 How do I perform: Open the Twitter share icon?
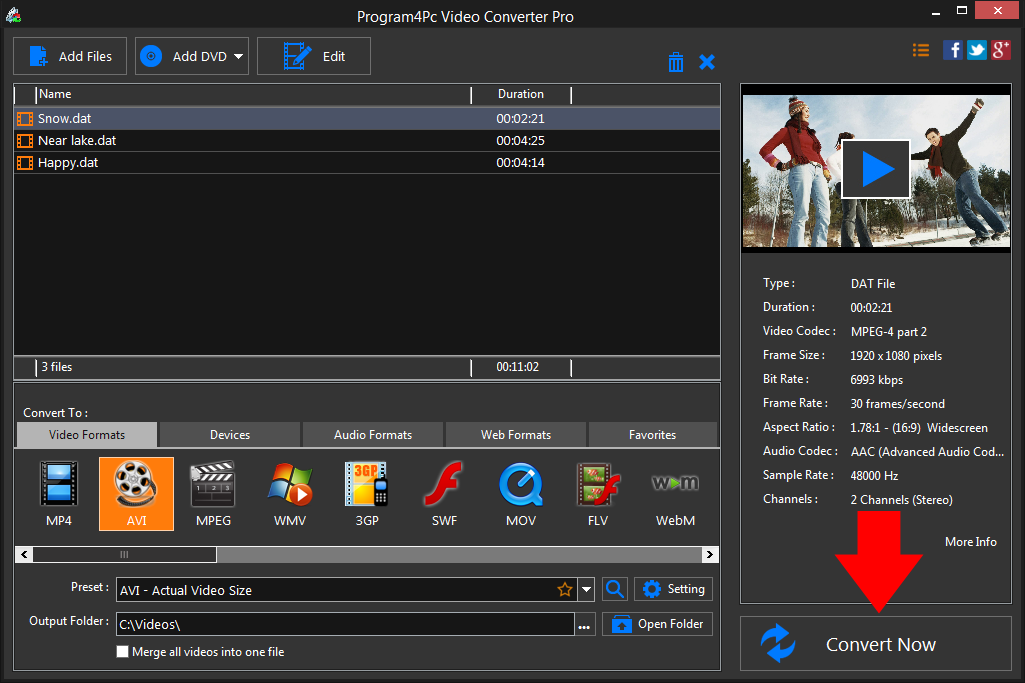click(x=976, y=50)
